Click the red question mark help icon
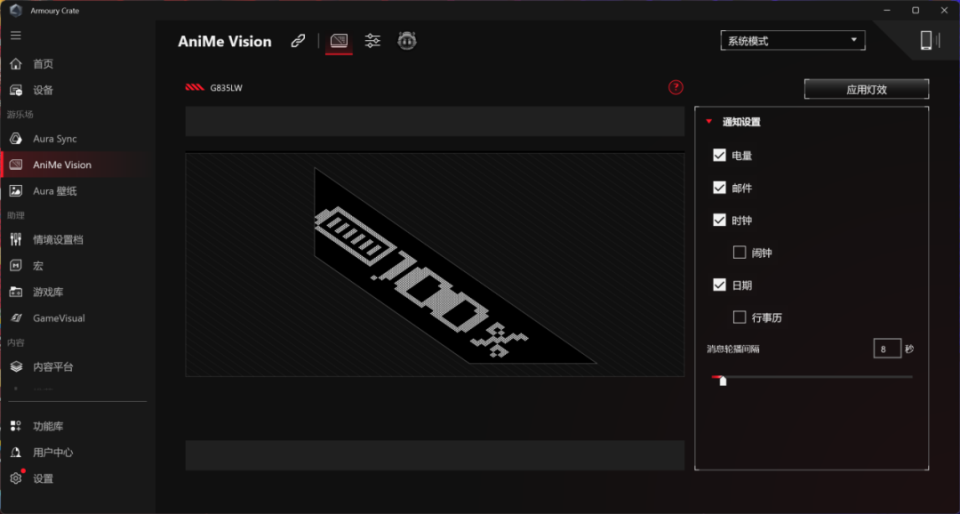 (675, 88)
